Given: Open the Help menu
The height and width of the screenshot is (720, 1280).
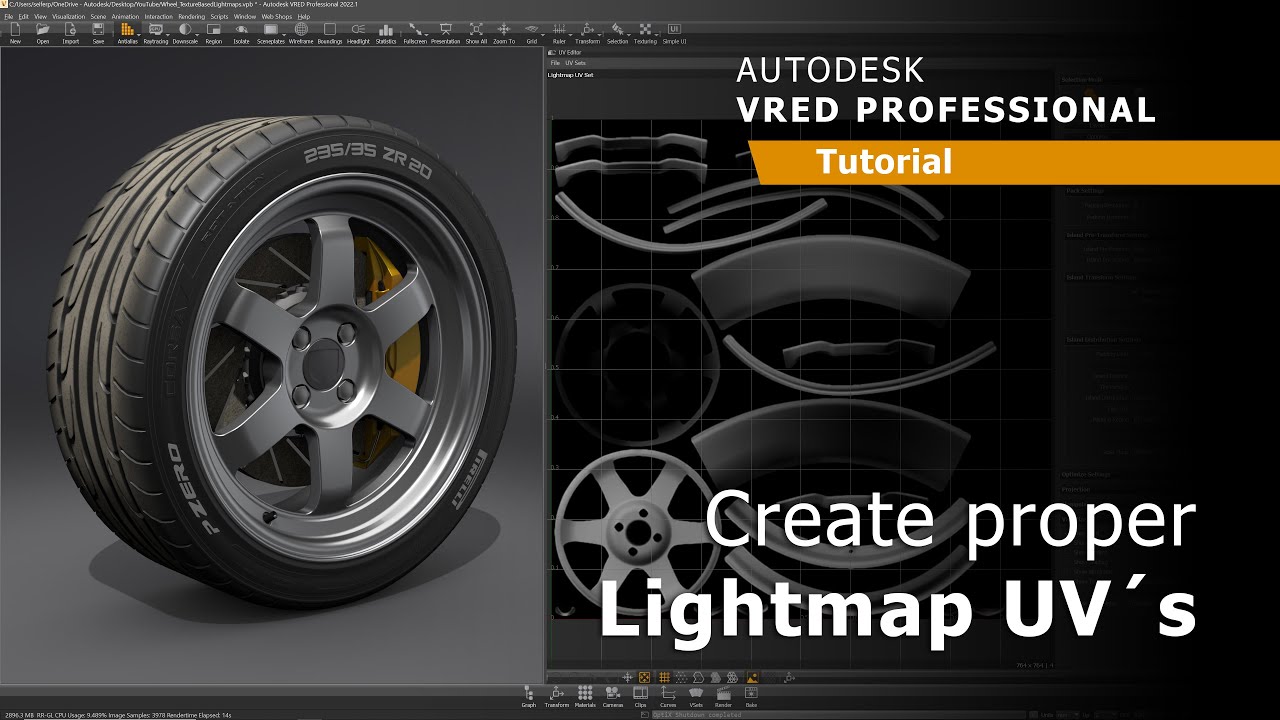Looking at the screenshot, I should point(304,17).
